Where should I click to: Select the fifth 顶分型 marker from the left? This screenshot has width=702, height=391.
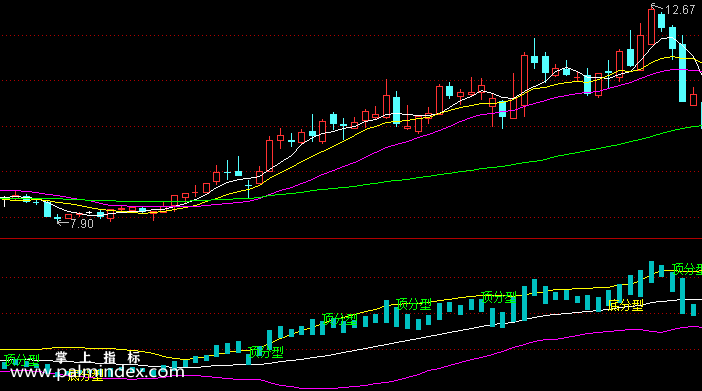pos(498,297)
